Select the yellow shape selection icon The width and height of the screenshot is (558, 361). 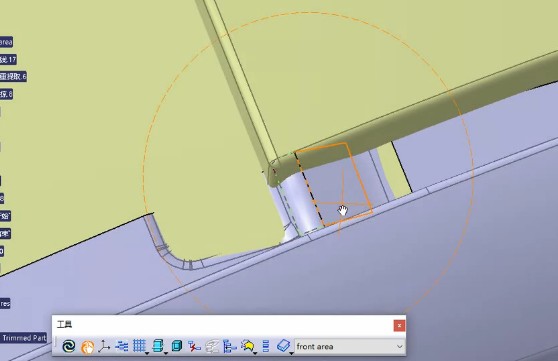[247, 345]
